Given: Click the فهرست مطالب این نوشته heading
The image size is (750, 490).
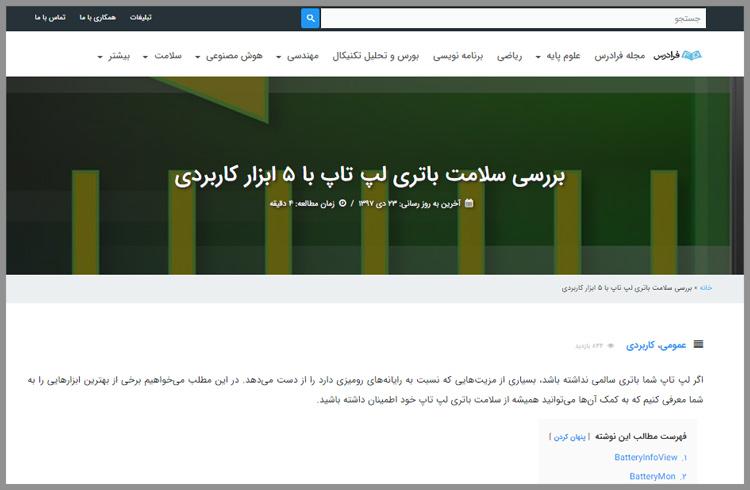Looking at the screenshot, I should (640, 436).
